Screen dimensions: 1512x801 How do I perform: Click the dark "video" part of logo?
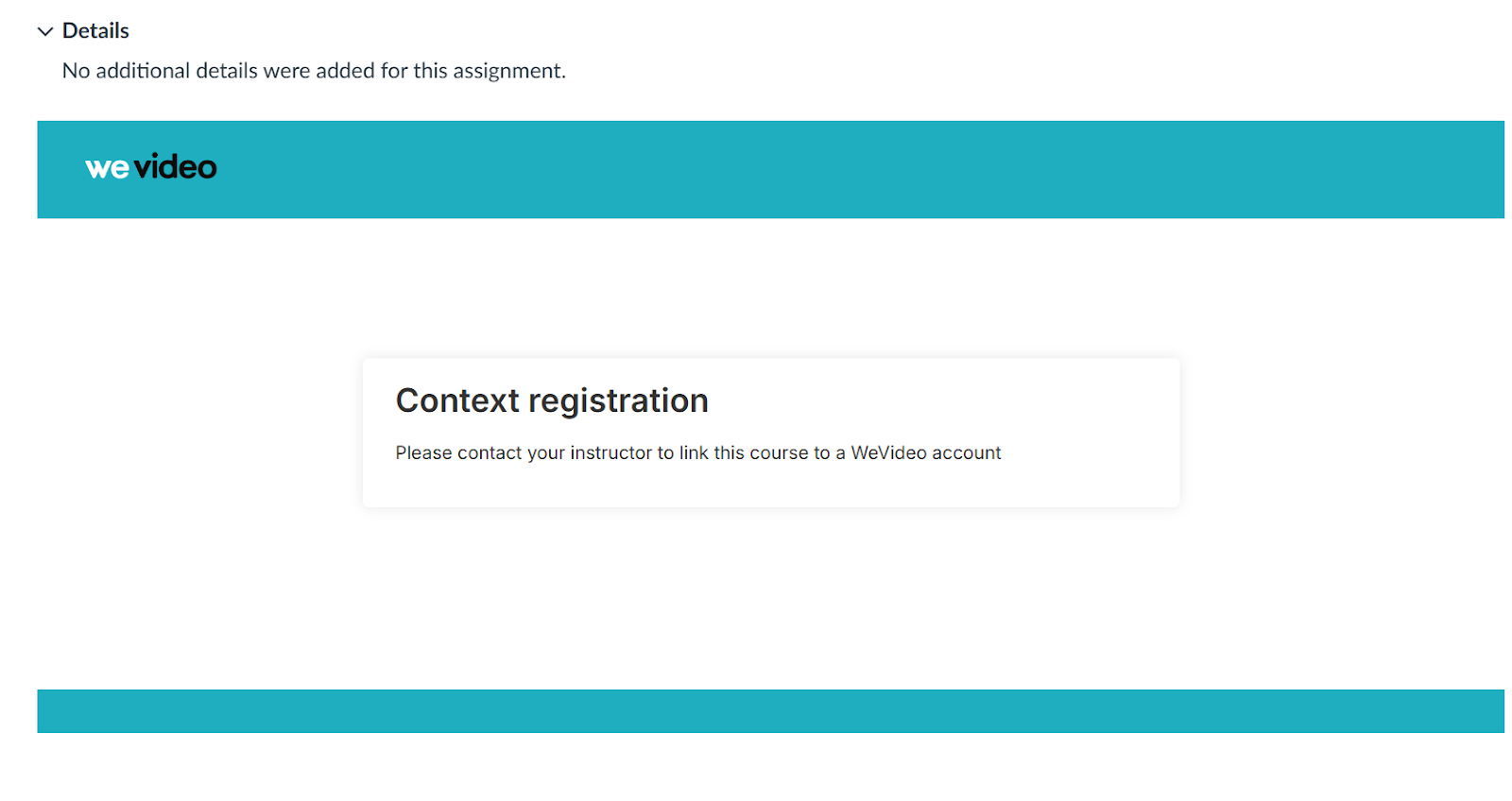tap(176, 167)
